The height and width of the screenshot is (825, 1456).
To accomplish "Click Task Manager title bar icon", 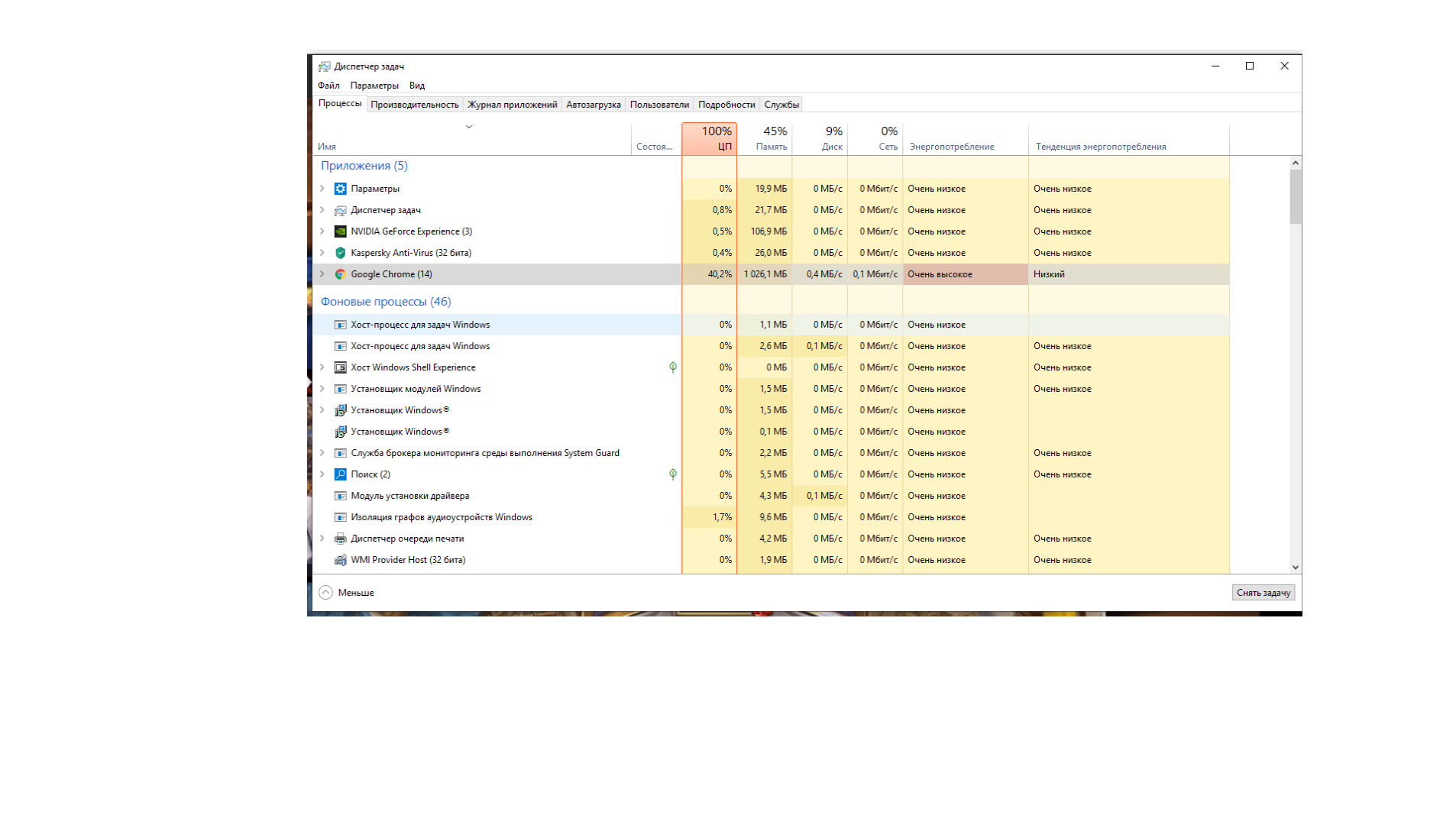I will coord(325,66).
